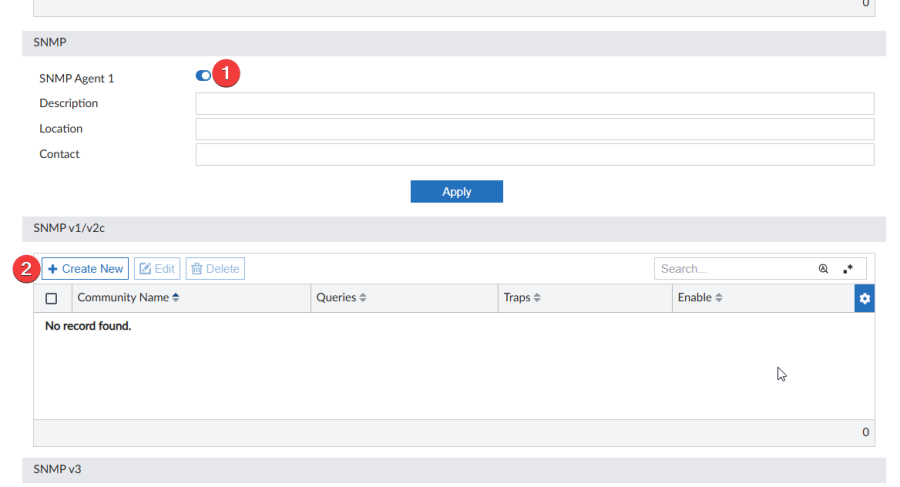
Task: Open column settings gear icon
Action: 864,298
